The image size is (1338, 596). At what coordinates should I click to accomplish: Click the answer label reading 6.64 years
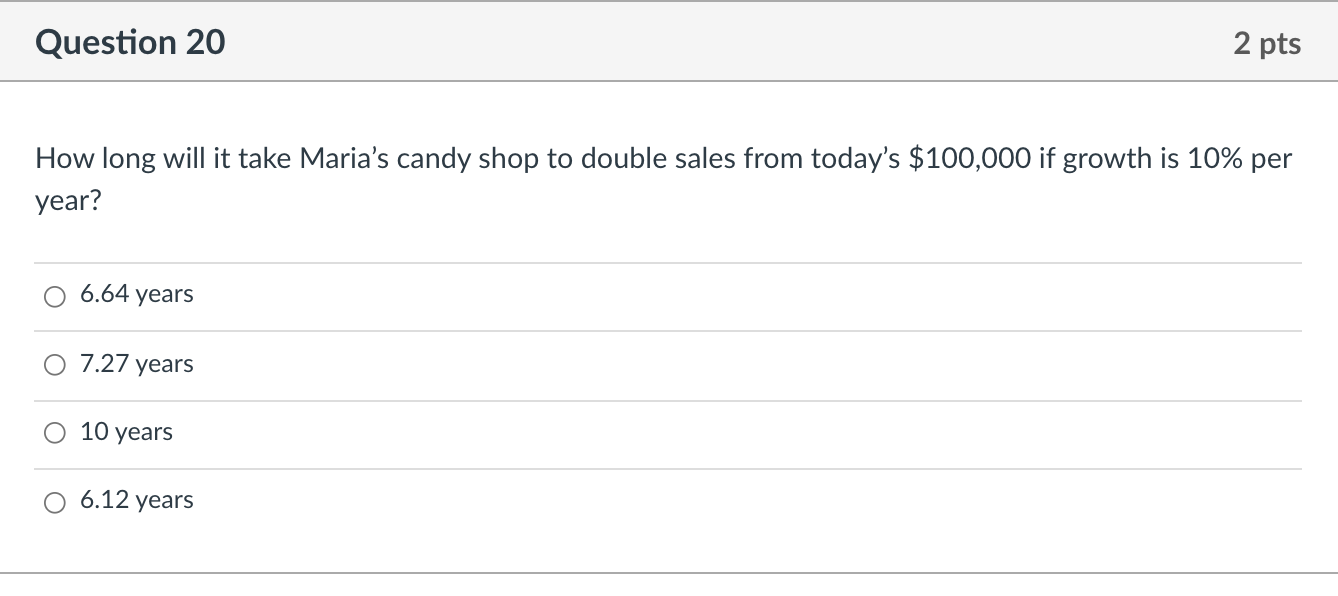pyautogui.click(x=137, y=294)
